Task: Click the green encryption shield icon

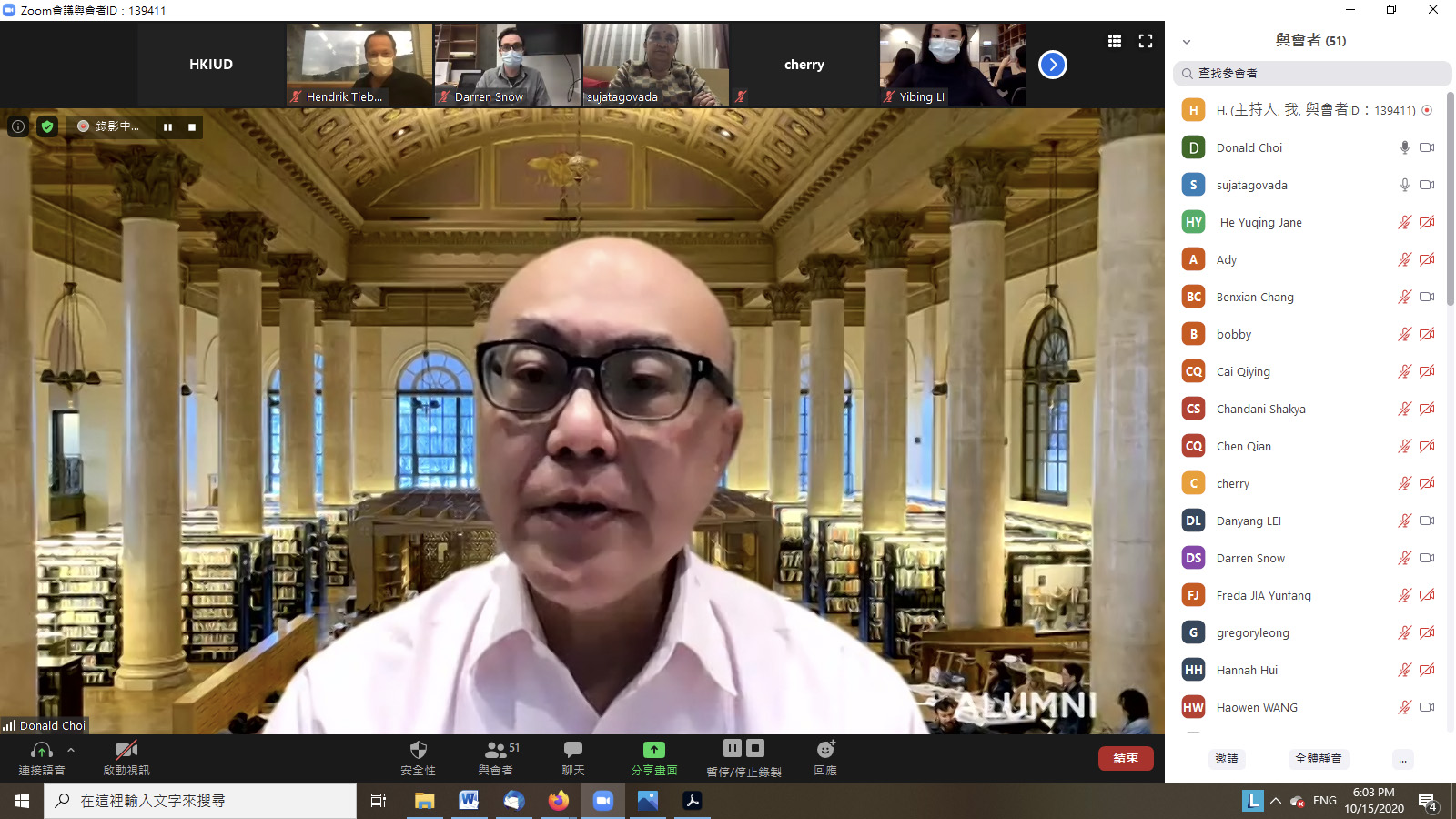Action: (47, 126)
